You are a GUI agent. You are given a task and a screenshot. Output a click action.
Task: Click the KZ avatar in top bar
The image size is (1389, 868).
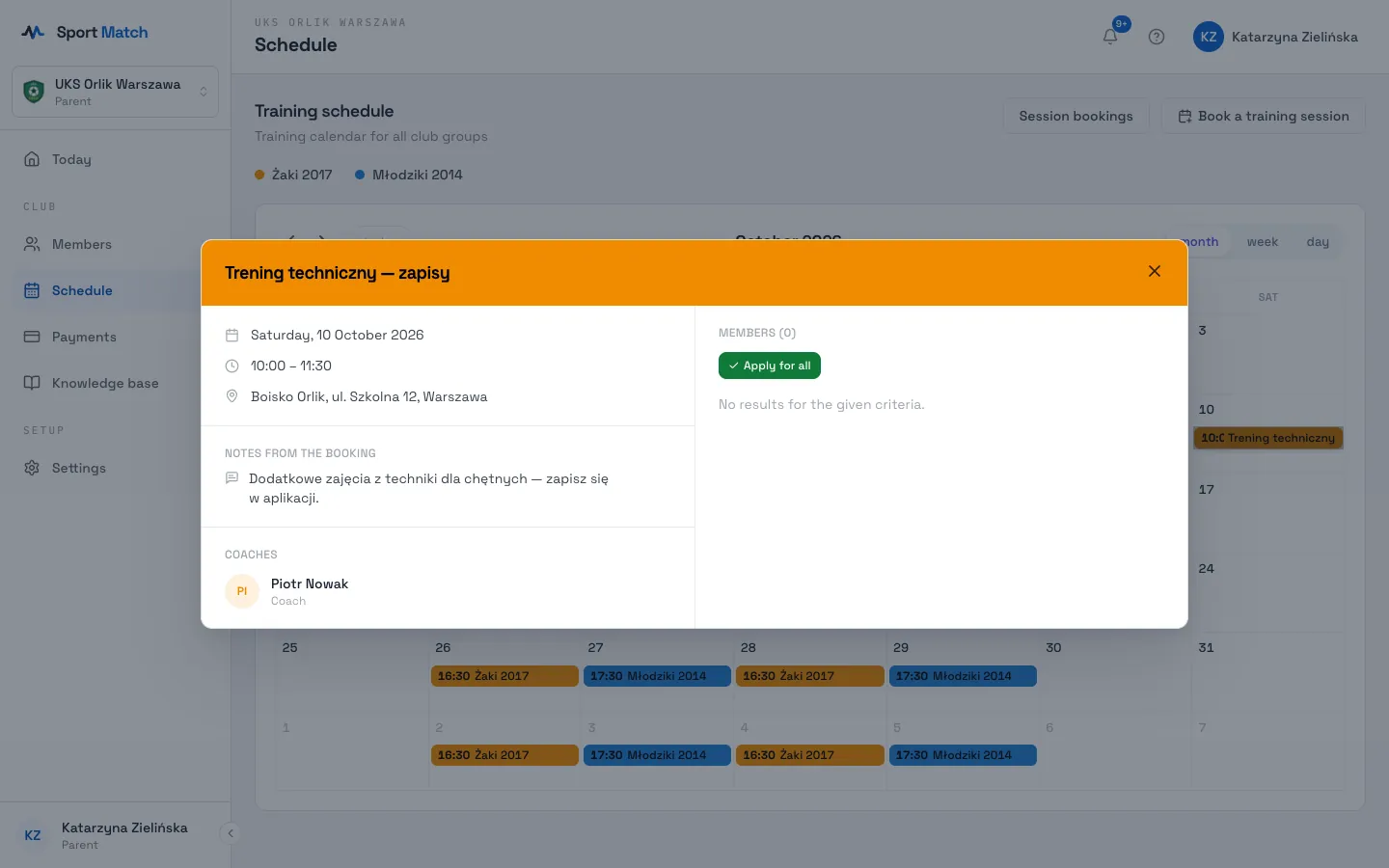click(x=1209, y=37)
